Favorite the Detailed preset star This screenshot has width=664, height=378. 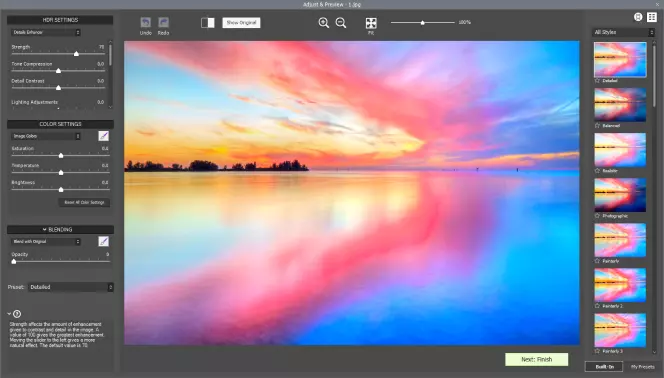[x=597, y=80]
